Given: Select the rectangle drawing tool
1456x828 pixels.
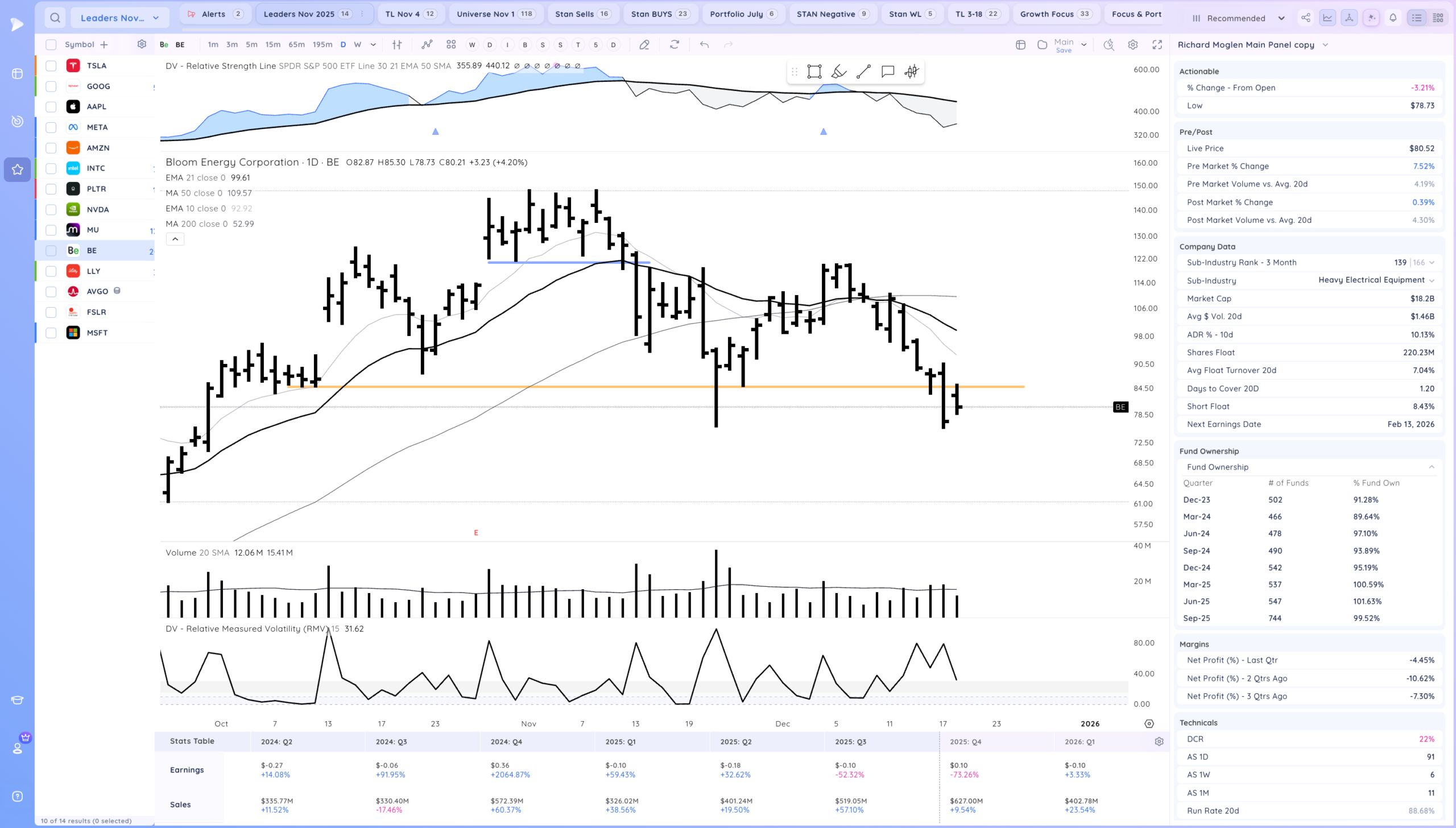Looking at the screenshot, I should [814, 72].
